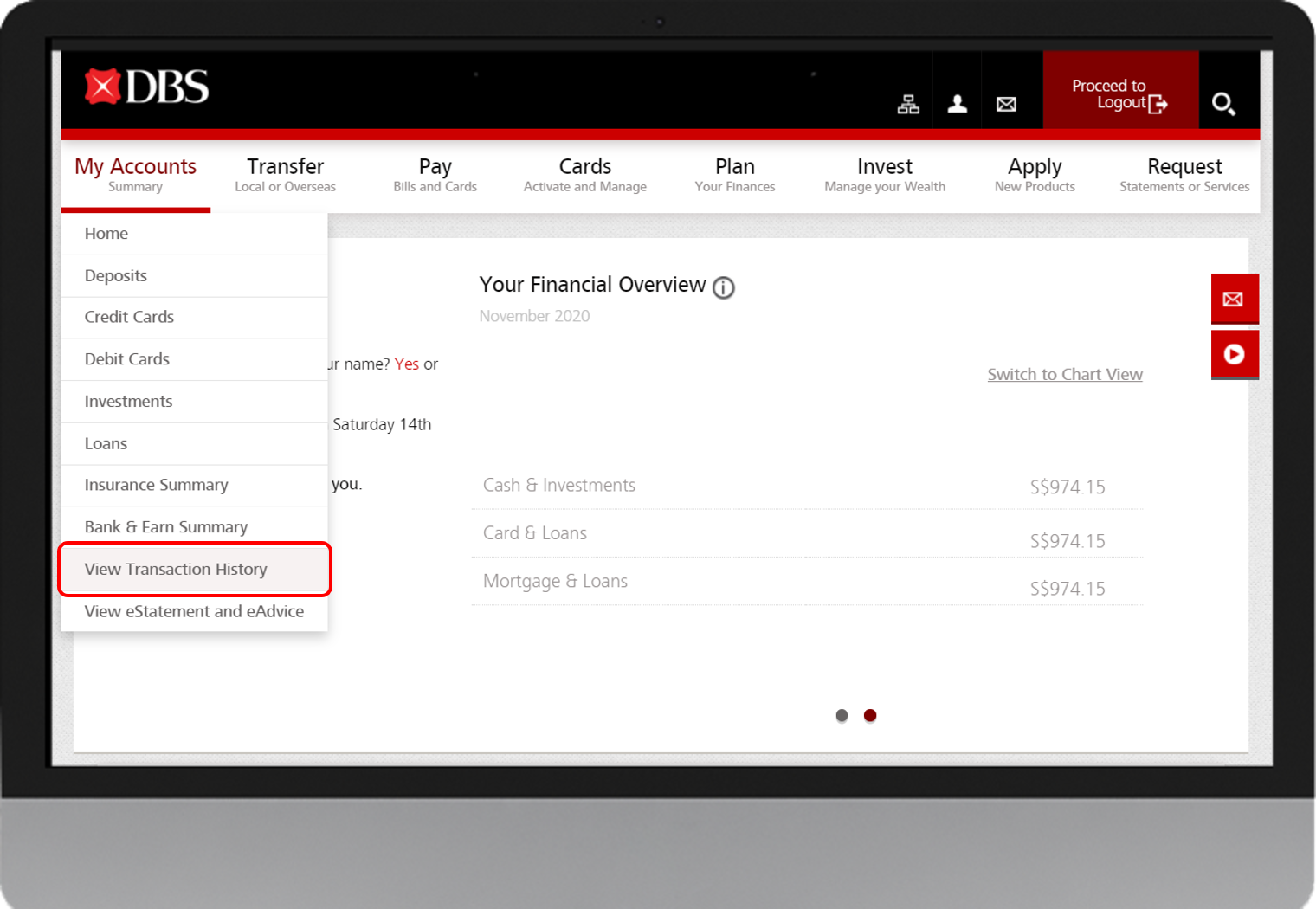Open the mailbox envelope icon in header
Viewport: 1316px width, 909px height.
(1005, 103)
